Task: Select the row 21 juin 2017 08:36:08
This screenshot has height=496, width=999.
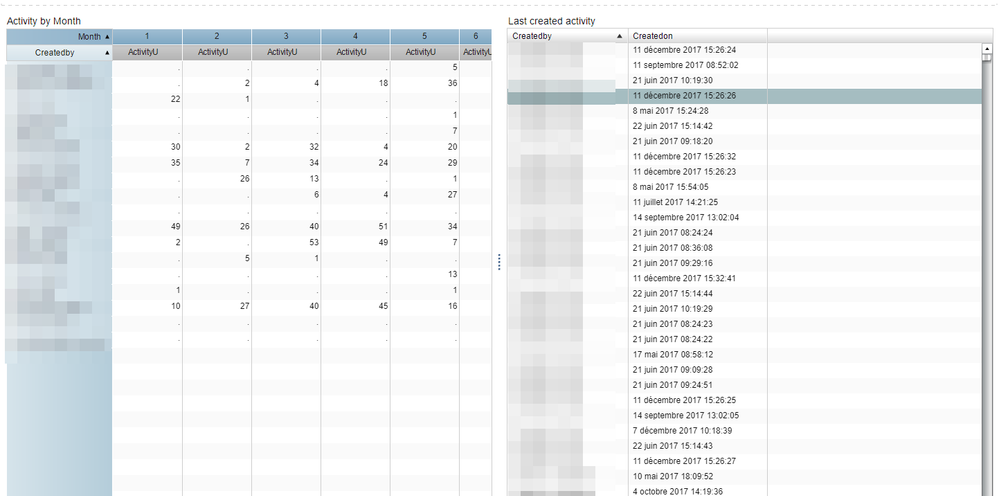Action: [x=745, y=248]
